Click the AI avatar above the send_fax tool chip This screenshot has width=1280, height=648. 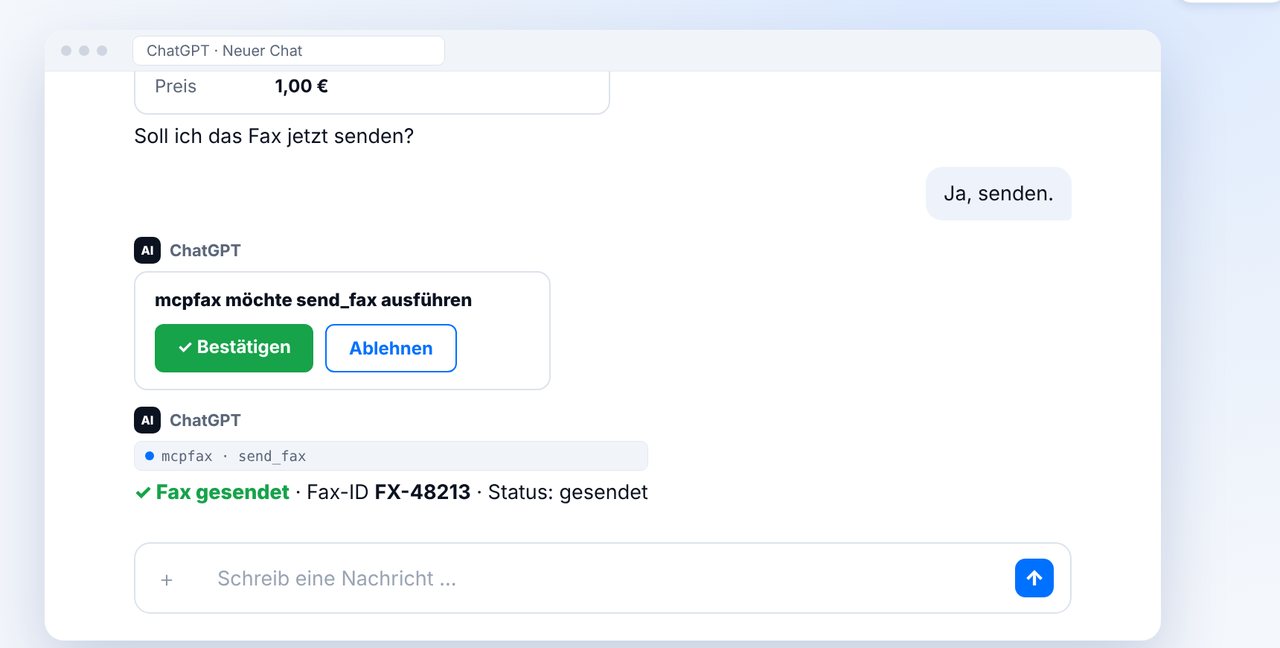click(x=147, y=420)
